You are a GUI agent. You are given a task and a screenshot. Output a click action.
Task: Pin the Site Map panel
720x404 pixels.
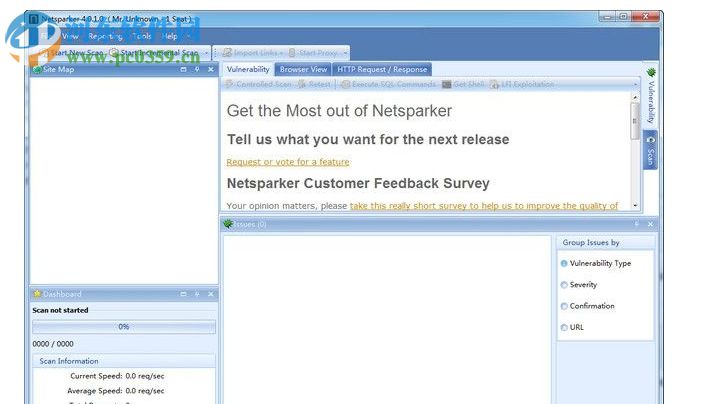click(x=197, y=69)
